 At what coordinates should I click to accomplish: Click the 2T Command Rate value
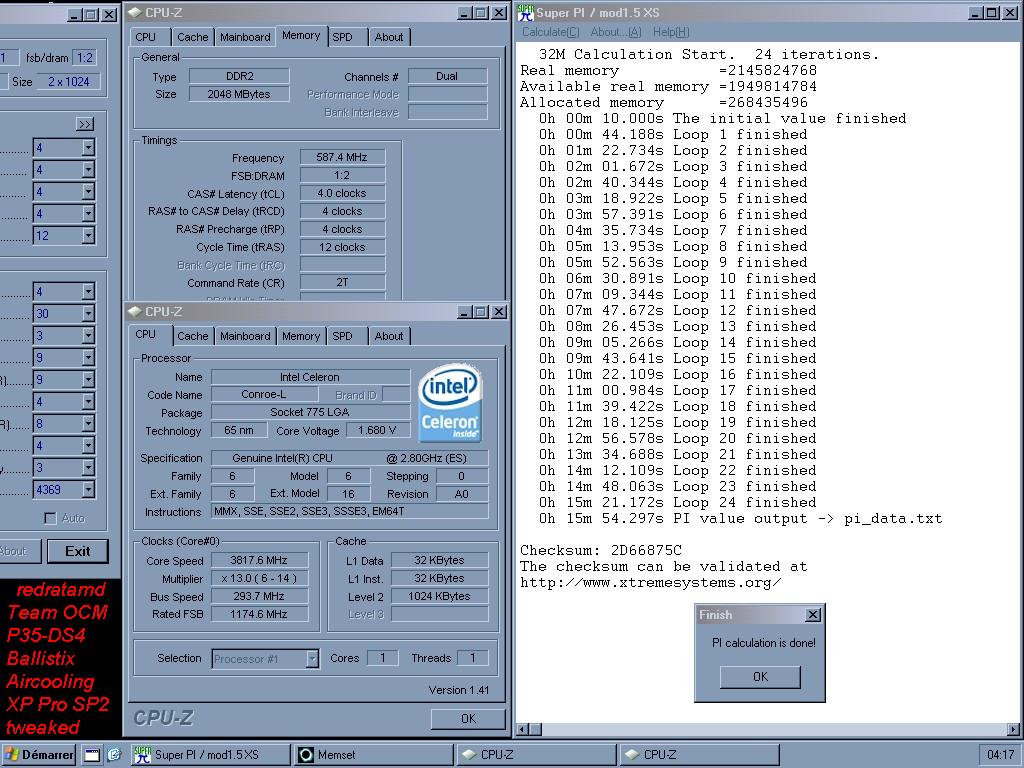click(342, 283)
